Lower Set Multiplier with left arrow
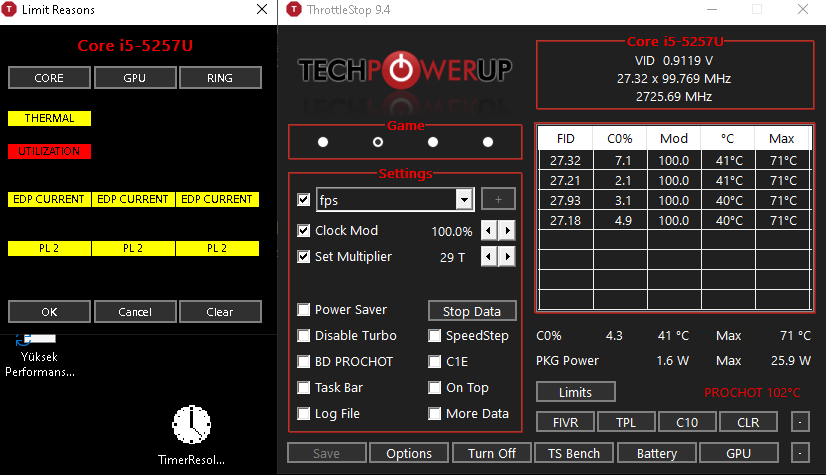Image resolution: width=826 pixels, height=475 pixels. point(489,256)
